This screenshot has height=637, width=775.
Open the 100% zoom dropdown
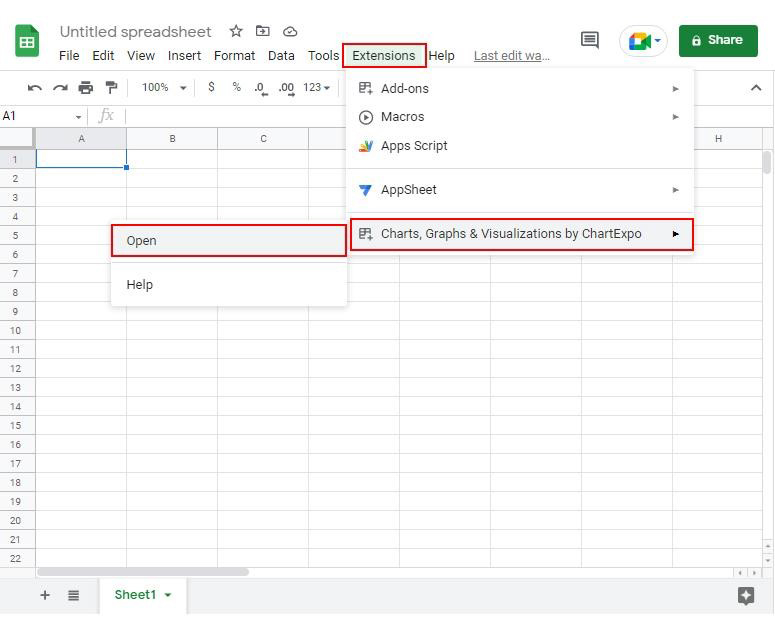coord(164,88)
